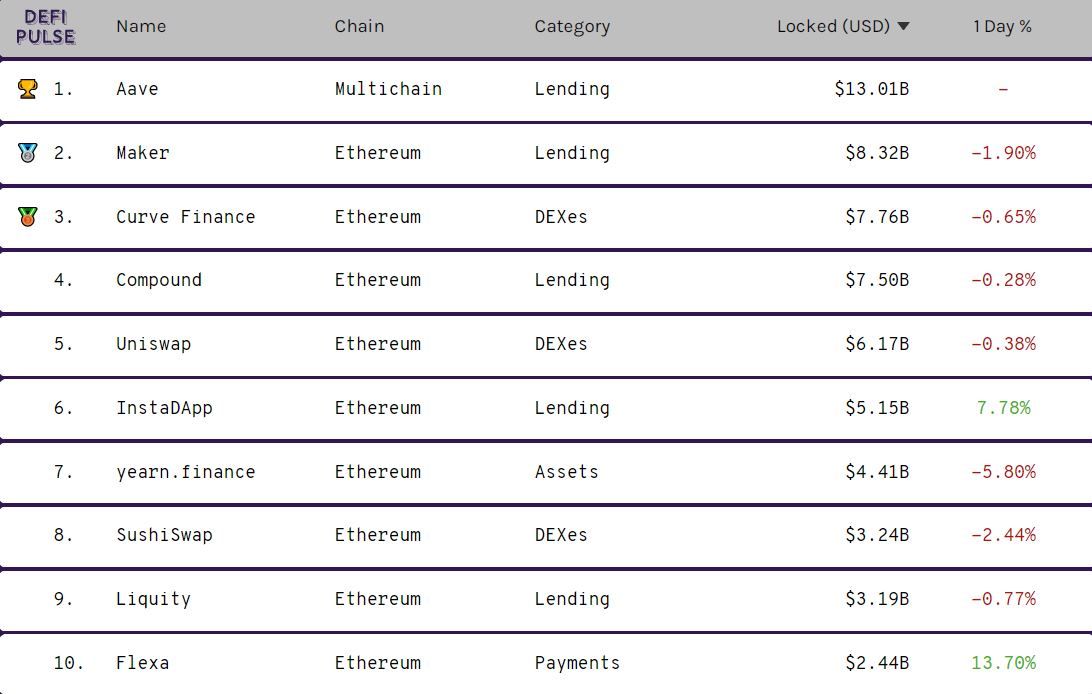
Task: Open the Curve Finance project page
Action: coord(185,217)
